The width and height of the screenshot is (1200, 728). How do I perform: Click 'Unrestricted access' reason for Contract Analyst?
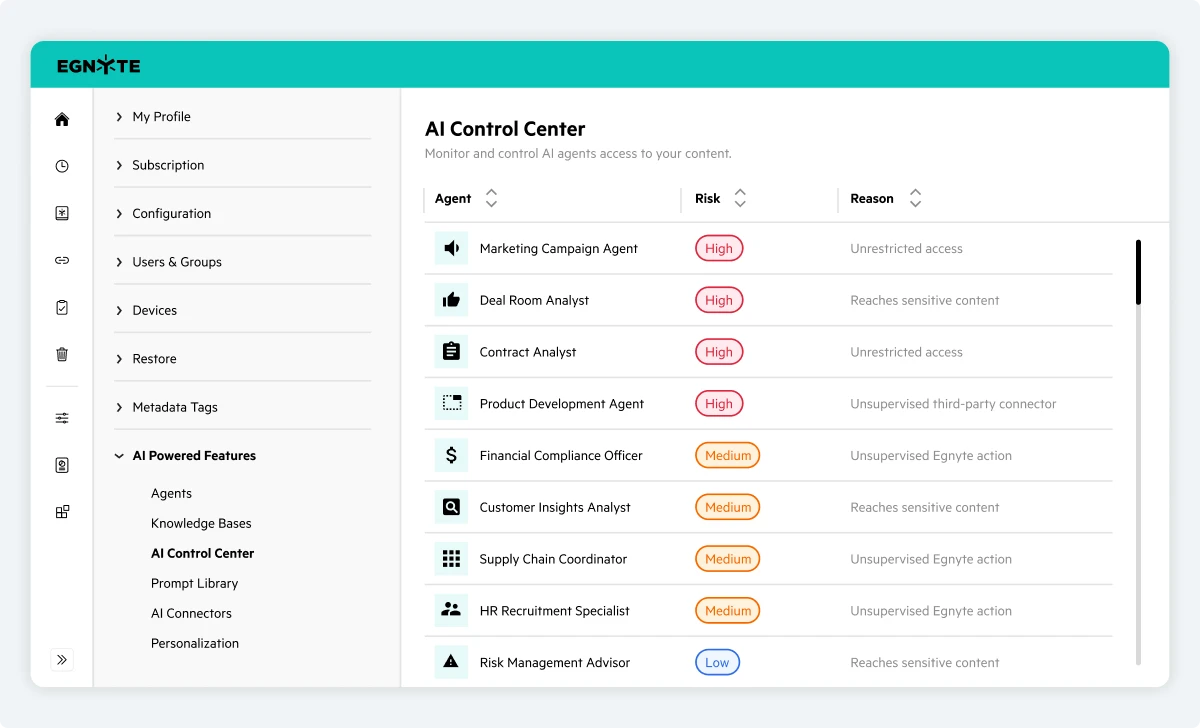click(906, 352)
